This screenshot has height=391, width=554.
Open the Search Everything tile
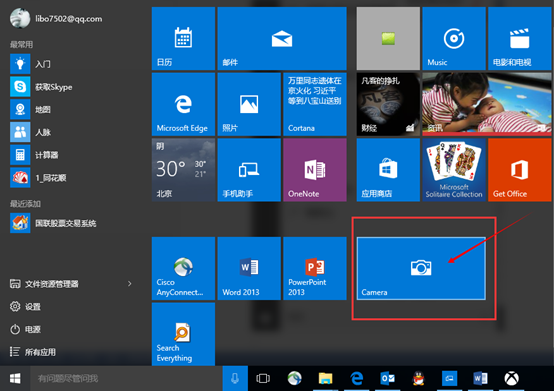point(183,334)
